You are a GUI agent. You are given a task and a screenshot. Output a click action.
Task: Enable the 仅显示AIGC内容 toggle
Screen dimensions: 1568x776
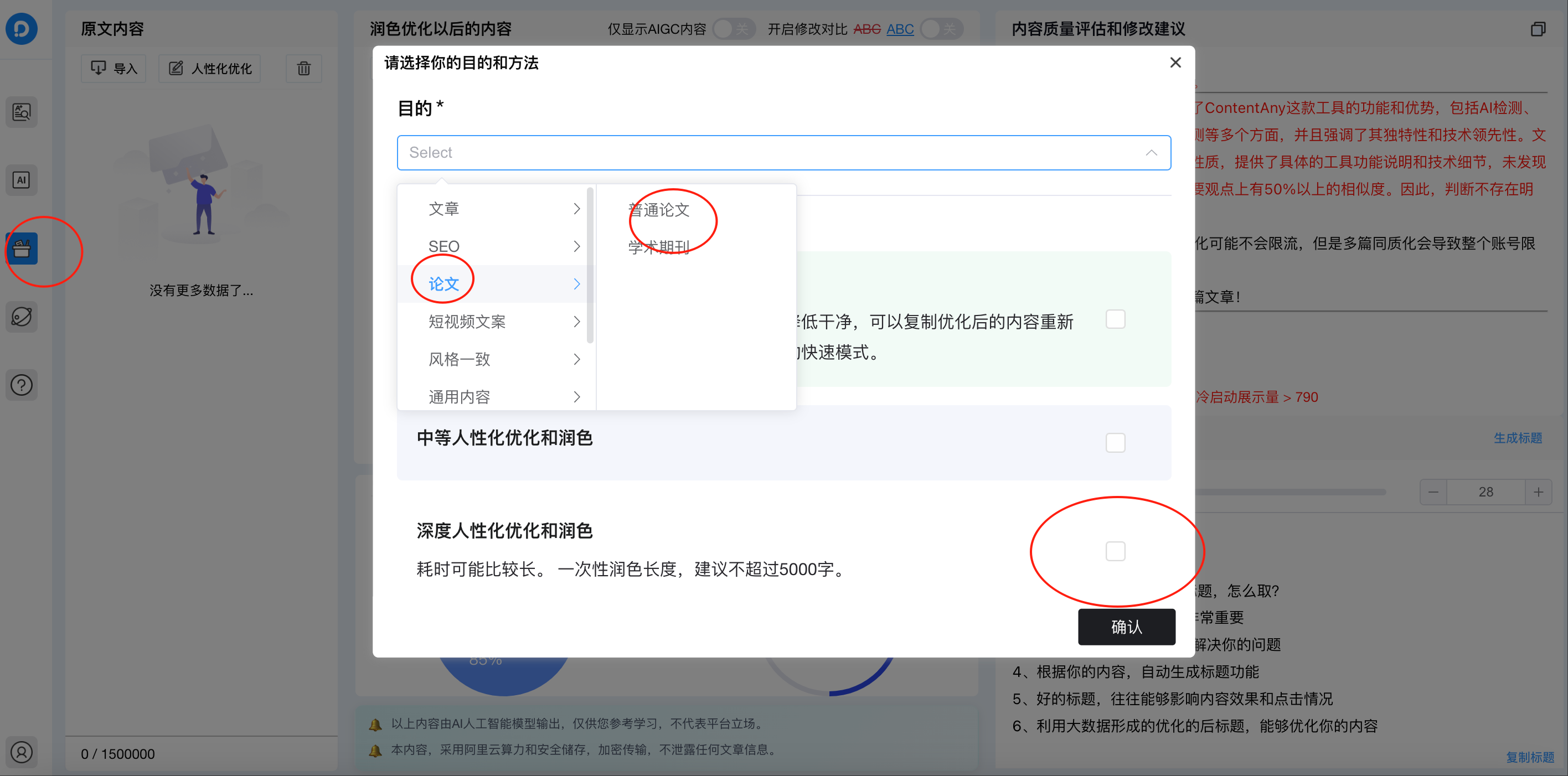coord(733,29)
